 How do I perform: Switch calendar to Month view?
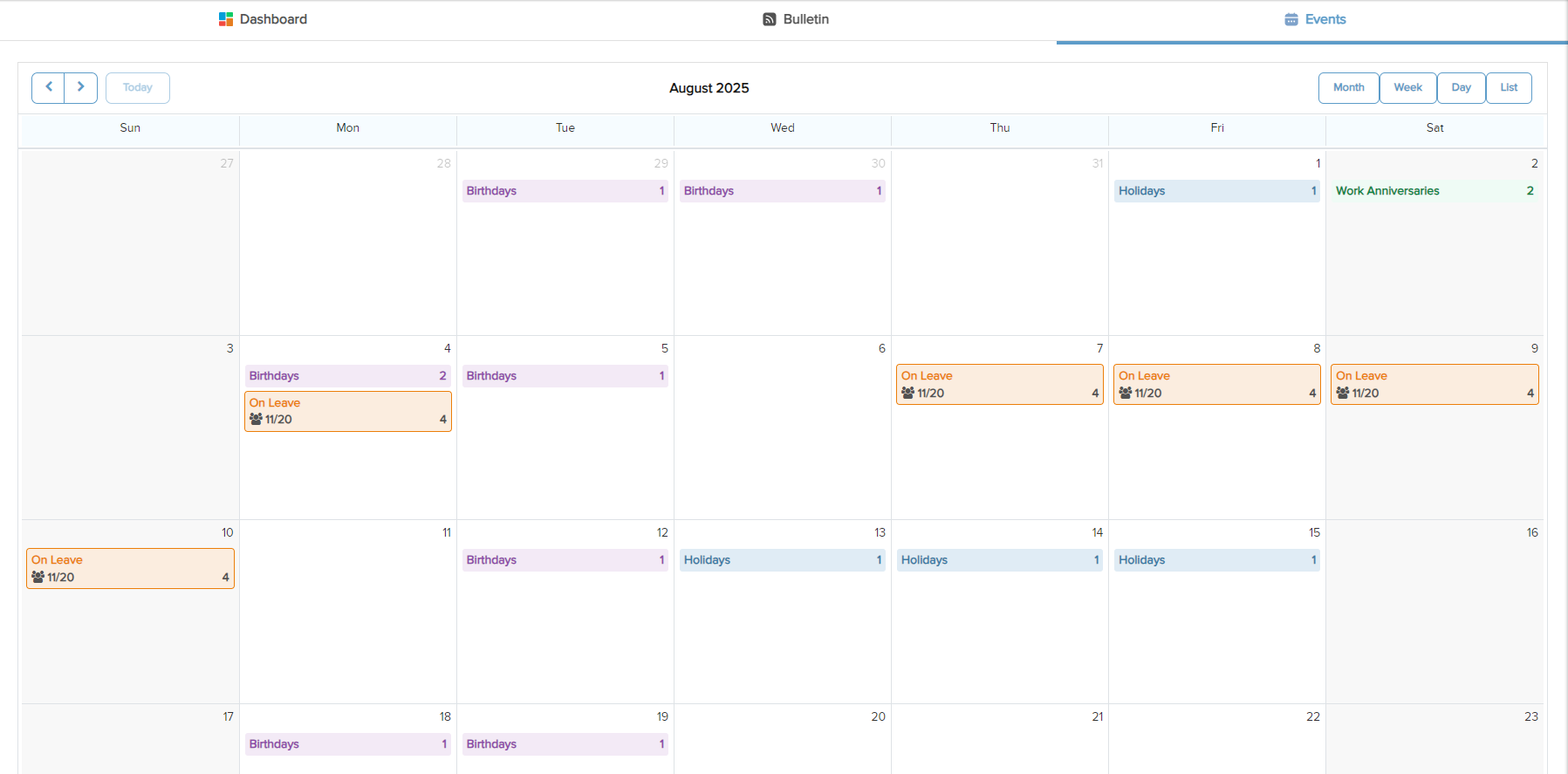click(1348, 87)
